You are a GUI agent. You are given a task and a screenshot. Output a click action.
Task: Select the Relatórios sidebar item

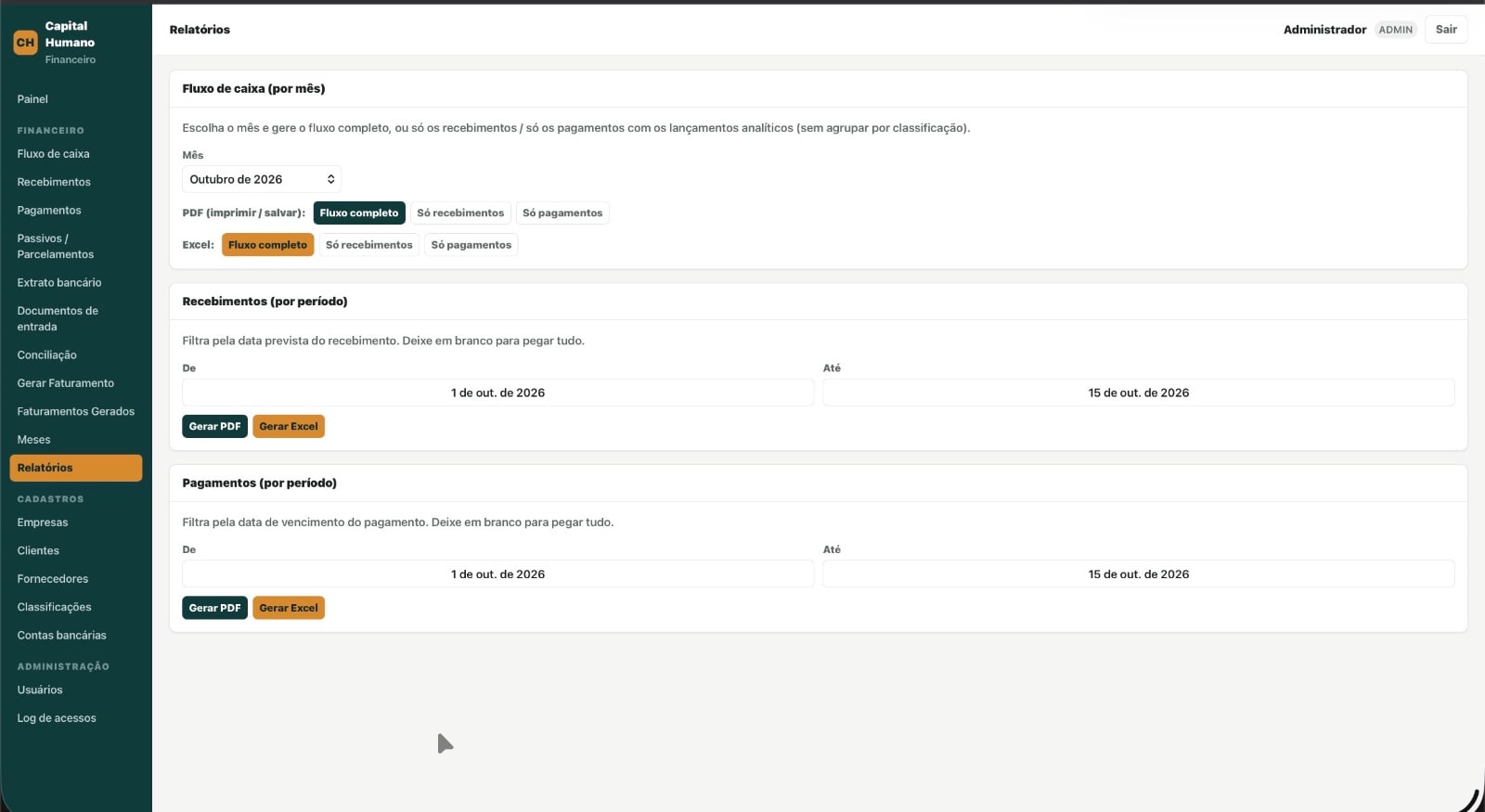(76, 468)
